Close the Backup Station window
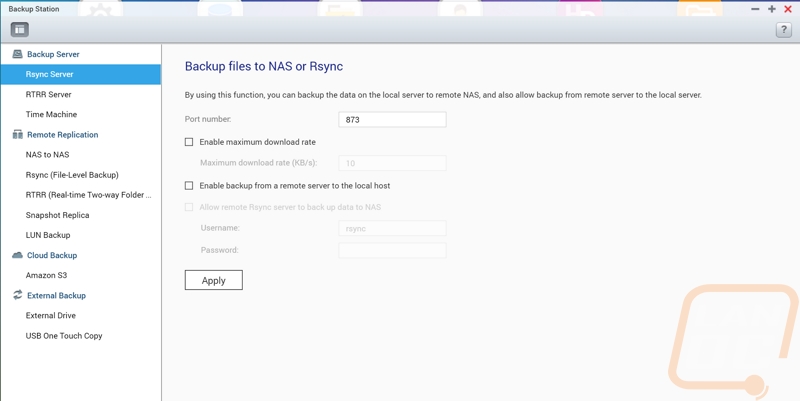Image resolution: width=800 pixels, height=401 pixels. click(787, 9)
